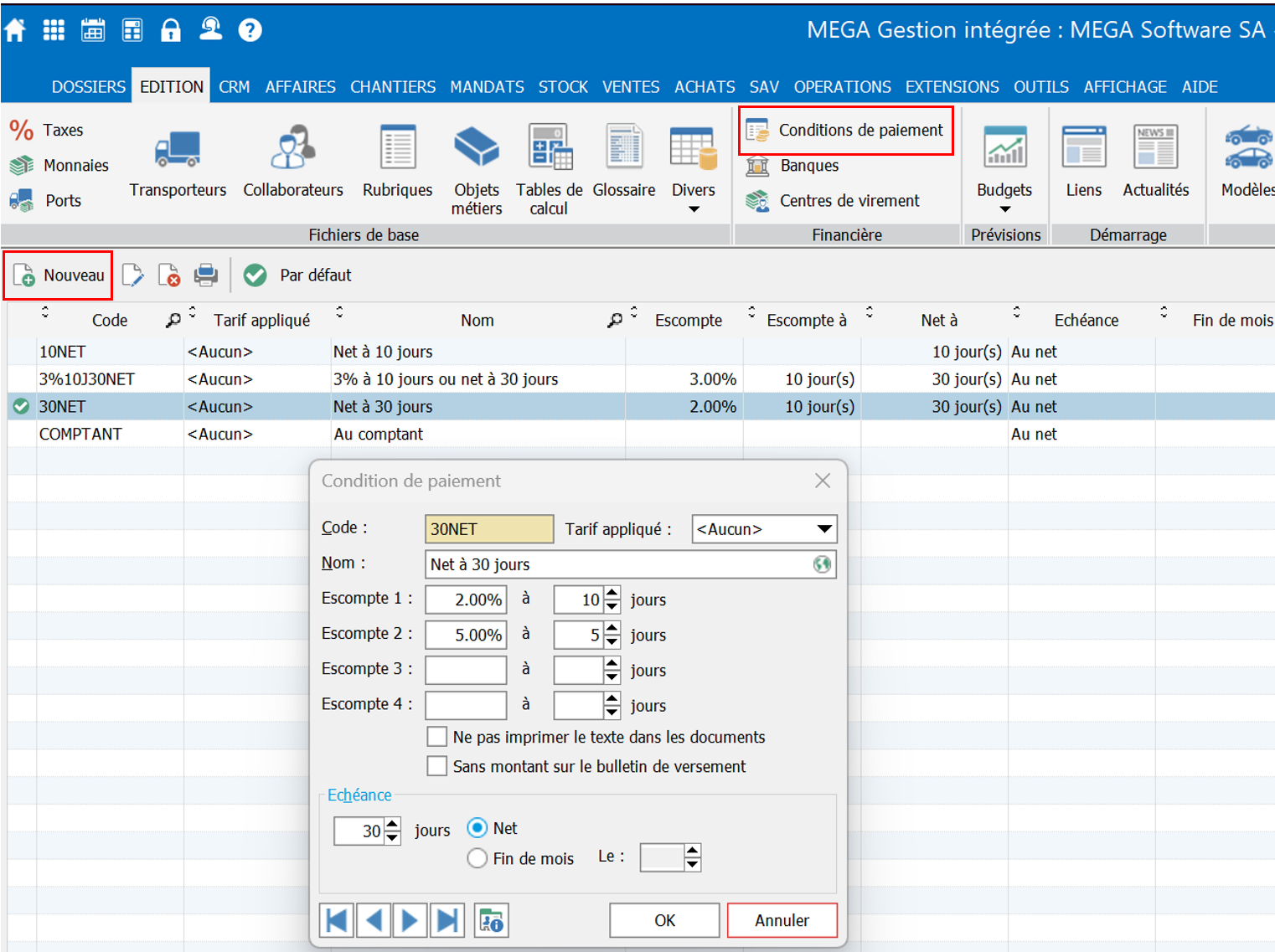
Task: Click the delete record toolbar icon
Action: pyautogui.click(x=169, y=275)
